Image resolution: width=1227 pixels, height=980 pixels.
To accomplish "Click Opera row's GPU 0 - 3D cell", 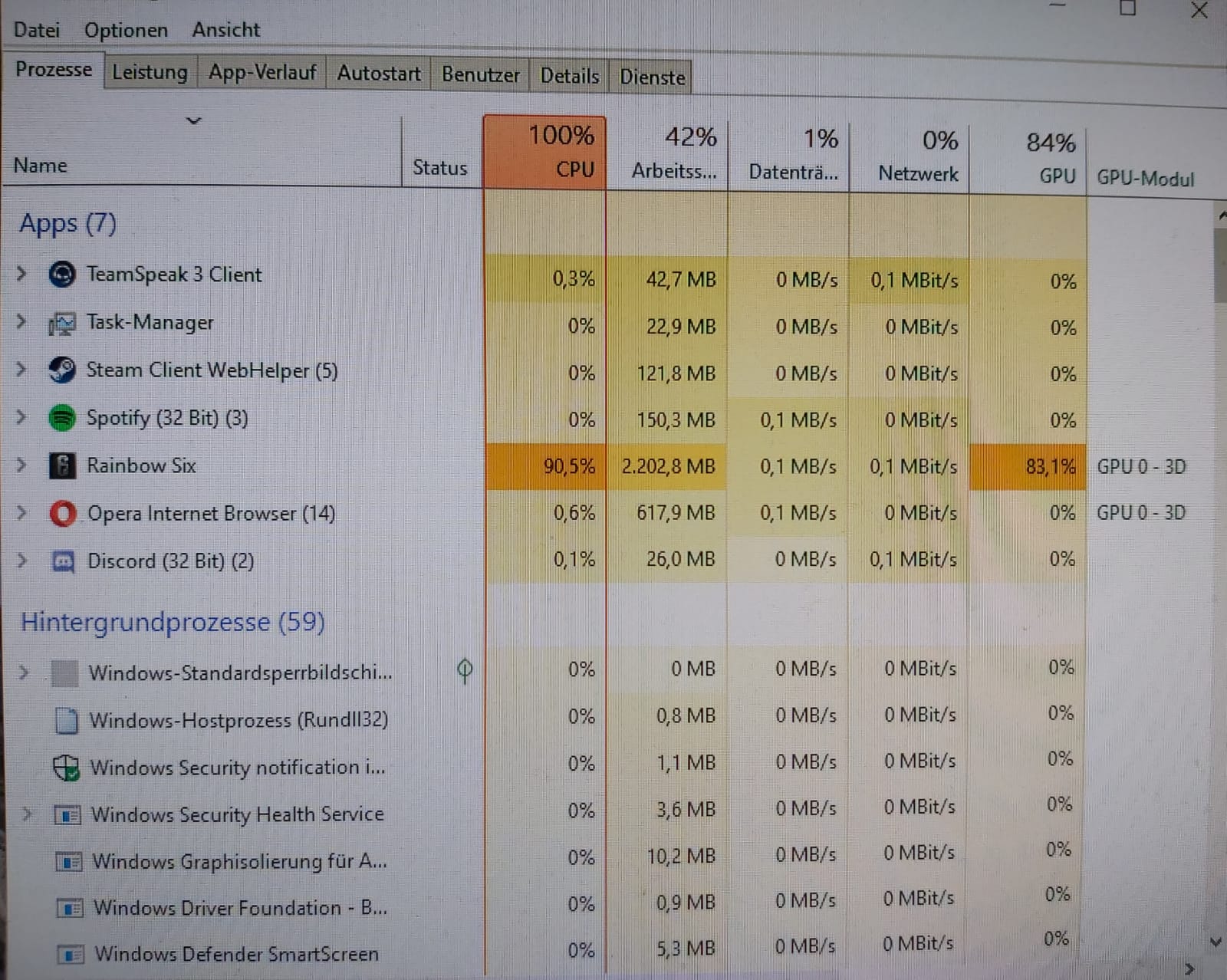I will (1141, 512).
